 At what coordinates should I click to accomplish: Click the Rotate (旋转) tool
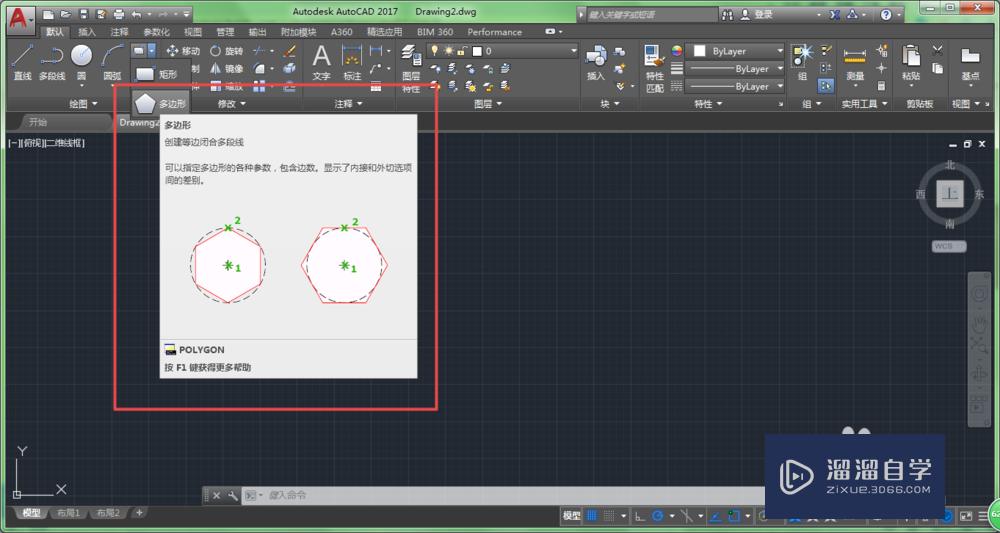coord(226,51)
